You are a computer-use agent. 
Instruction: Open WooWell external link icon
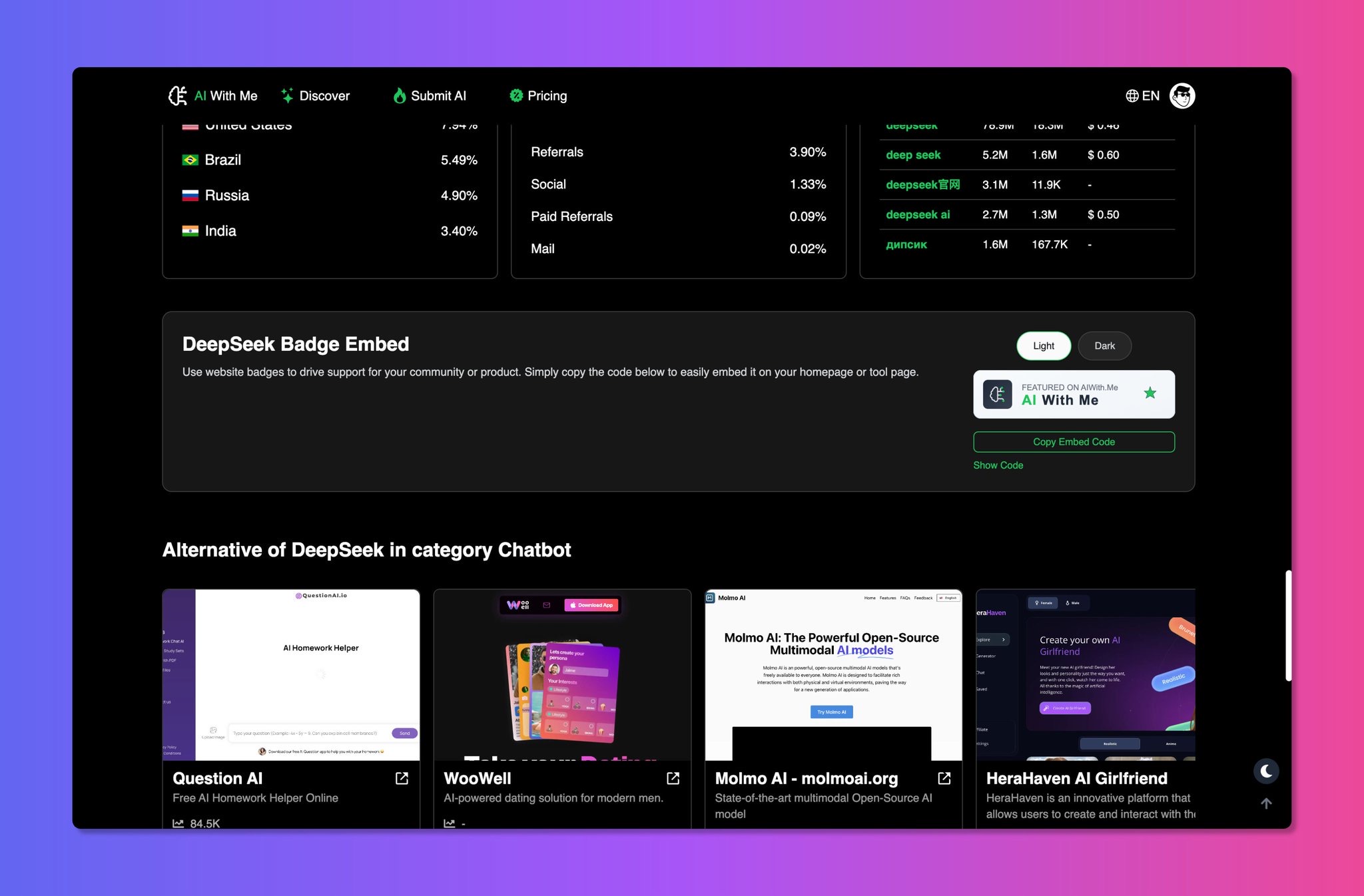673,778
